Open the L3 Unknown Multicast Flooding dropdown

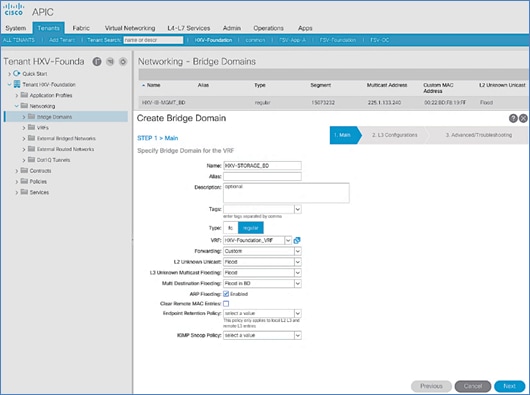coord(298,273)
